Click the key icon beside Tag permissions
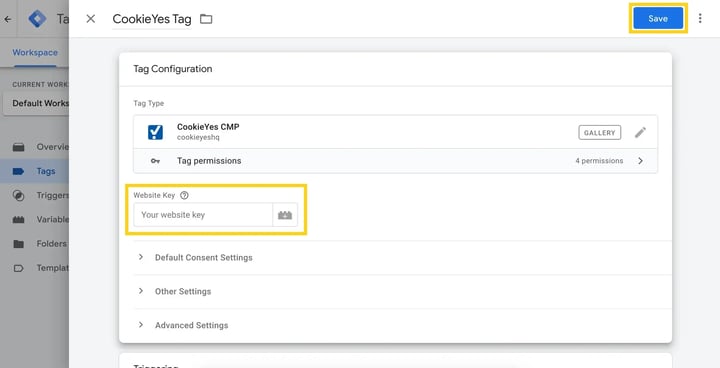Image resolution: width=720 pixels, height=368 pixels. 156,161
